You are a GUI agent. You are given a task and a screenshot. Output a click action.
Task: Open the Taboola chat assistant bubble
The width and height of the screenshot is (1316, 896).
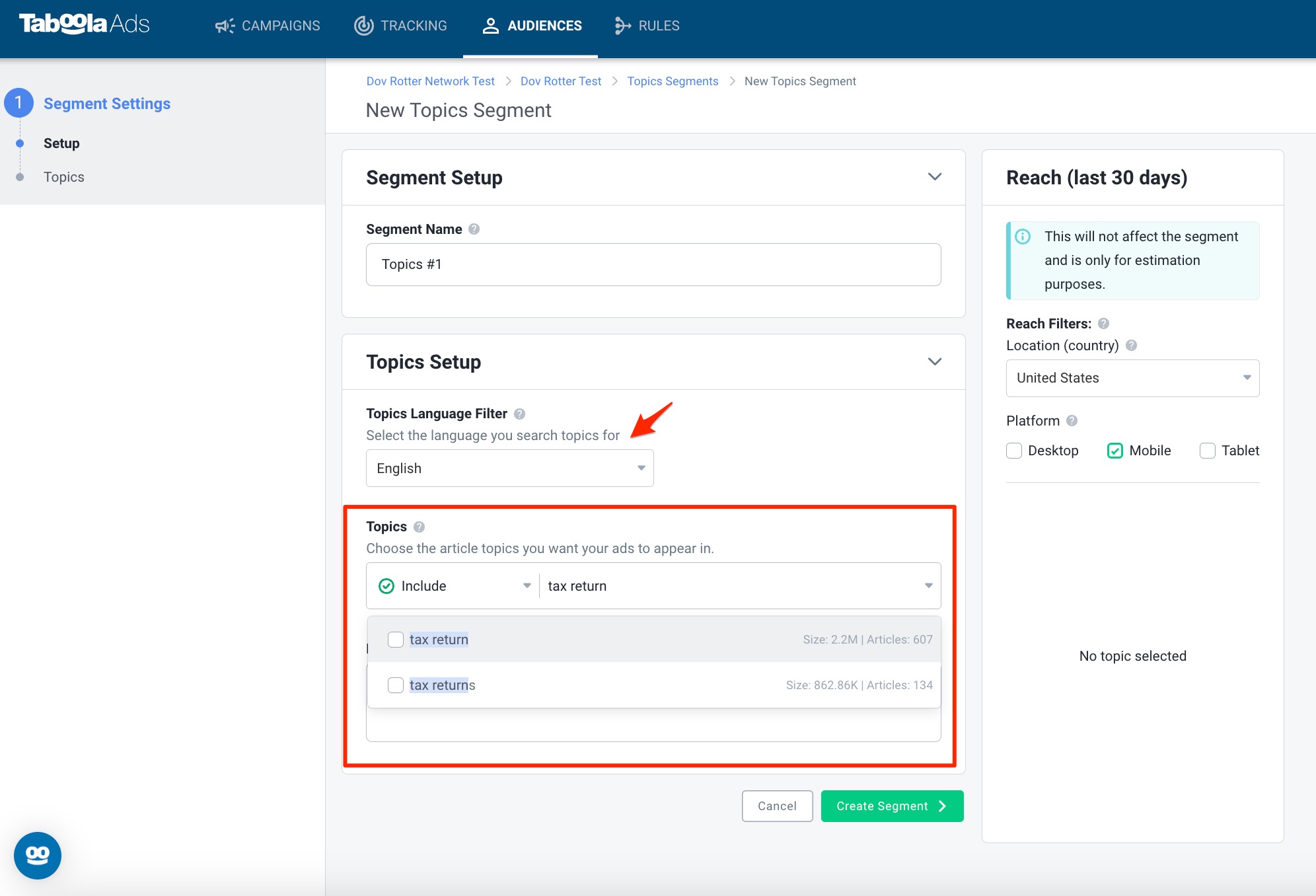(38, 856)
